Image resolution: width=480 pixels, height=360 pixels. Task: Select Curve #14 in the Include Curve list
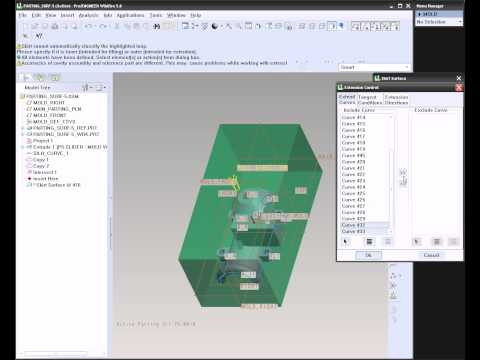[353, 117]
